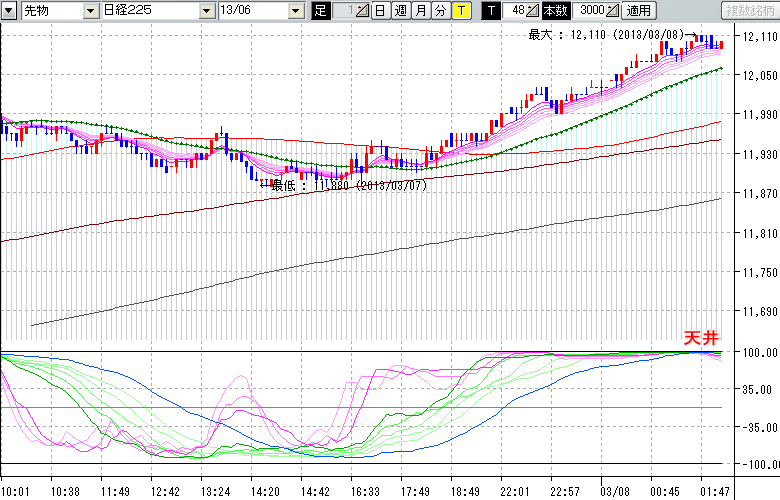Open the 13/06 contract month dropdown
Screen dimensions: 780x500
tap(295, 11)
